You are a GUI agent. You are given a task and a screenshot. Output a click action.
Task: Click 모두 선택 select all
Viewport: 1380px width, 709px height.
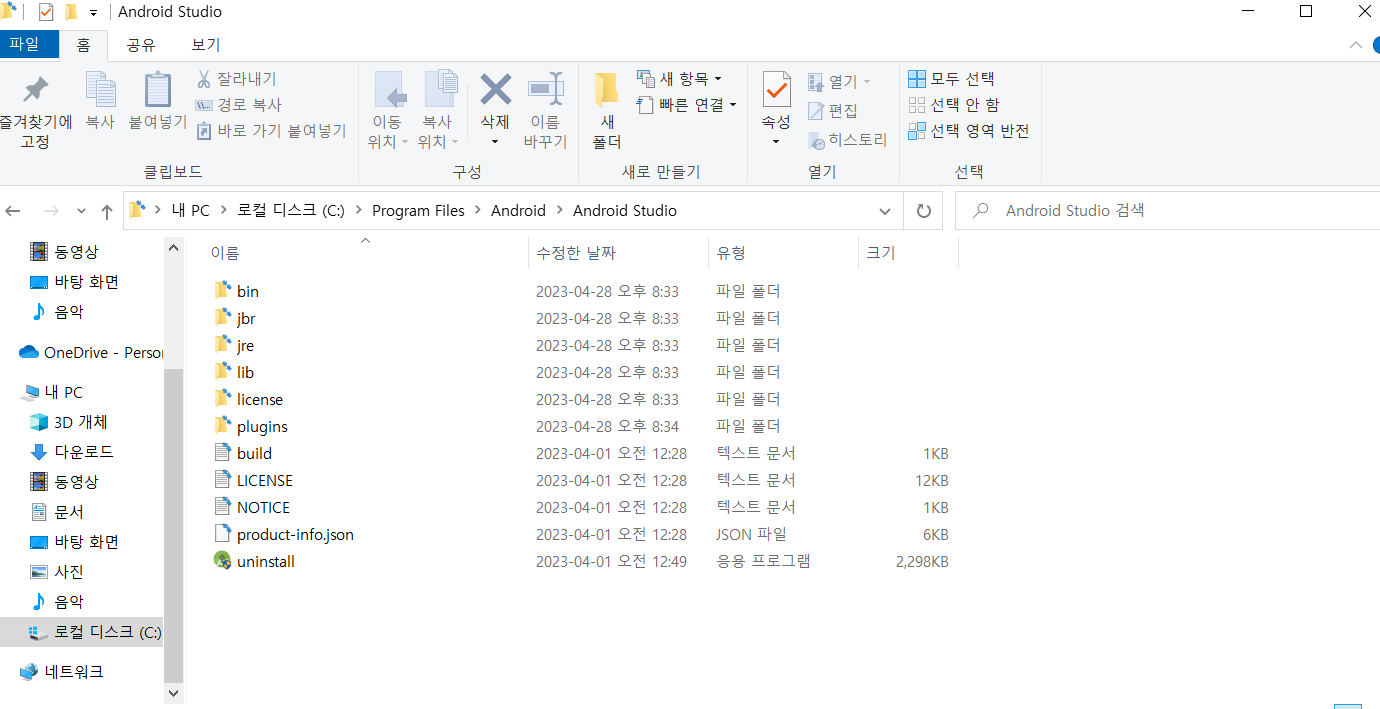[x=951, y=79]
